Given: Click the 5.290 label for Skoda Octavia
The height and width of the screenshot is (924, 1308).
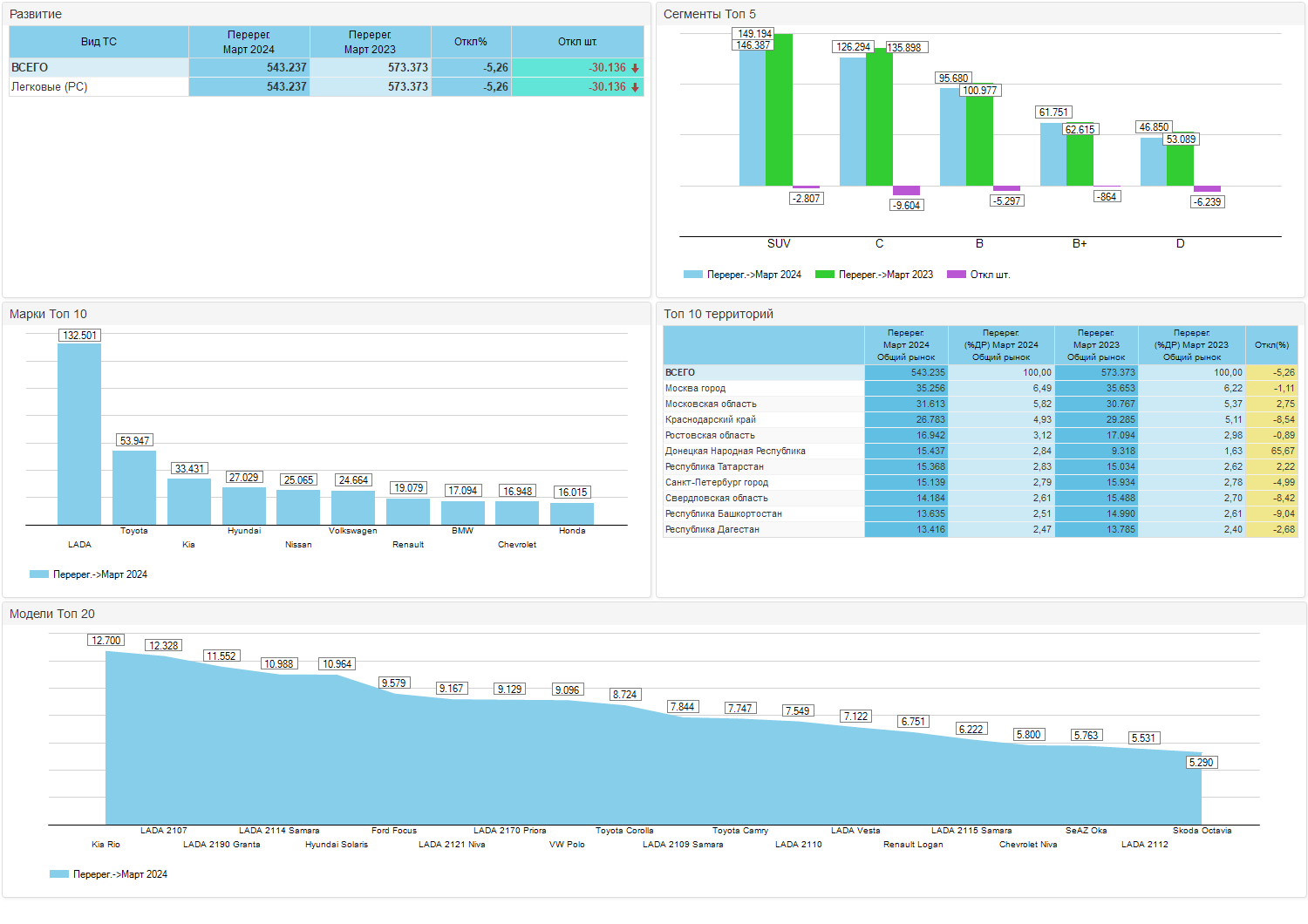Looking at the screenshot, I should point(1201,763).
